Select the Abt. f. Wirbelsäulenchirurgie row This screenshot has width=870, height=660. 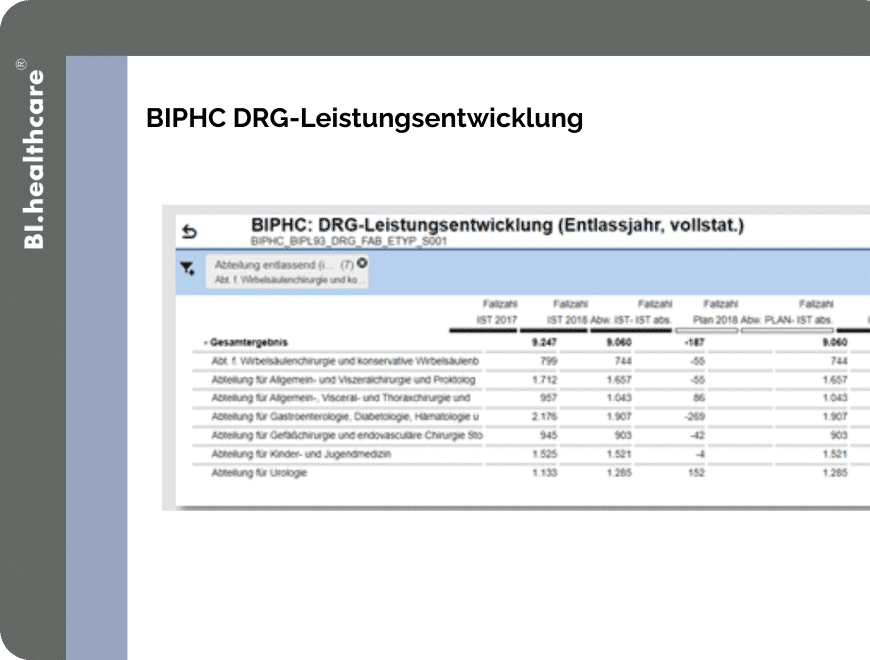coord(345,361)
